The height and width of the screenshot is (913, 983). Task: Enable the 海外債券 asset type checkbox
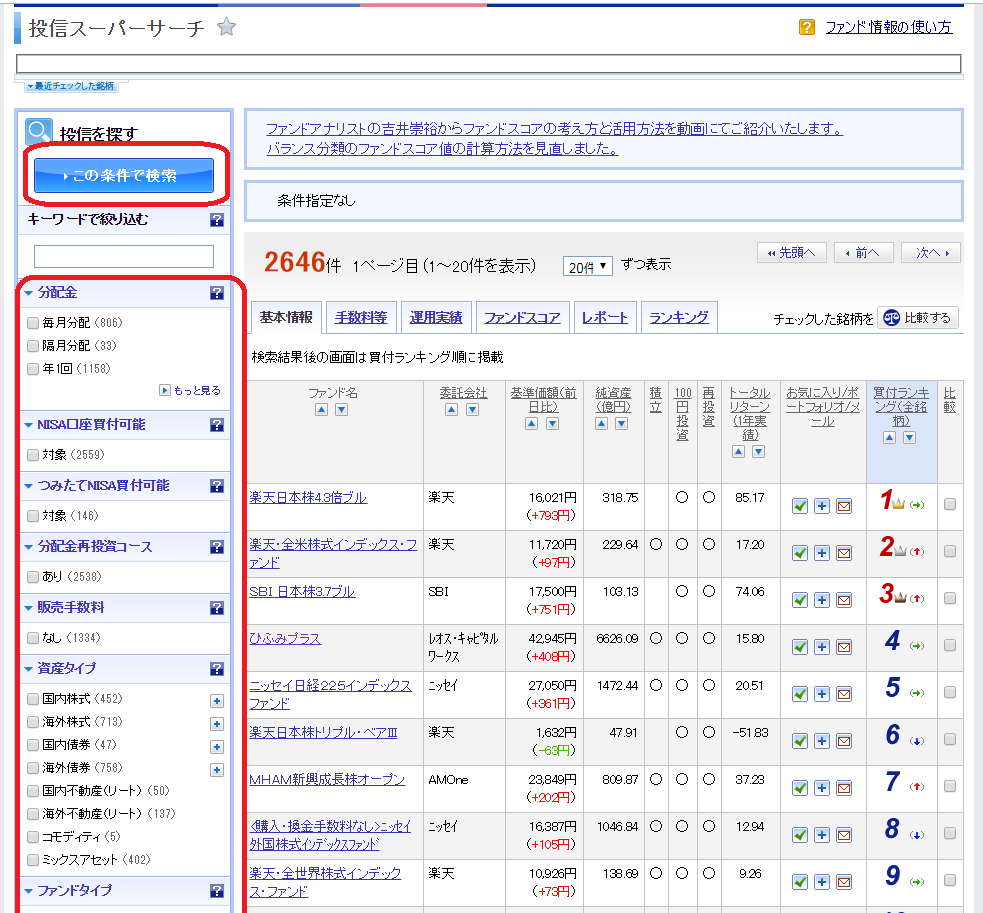coord(33,769)
